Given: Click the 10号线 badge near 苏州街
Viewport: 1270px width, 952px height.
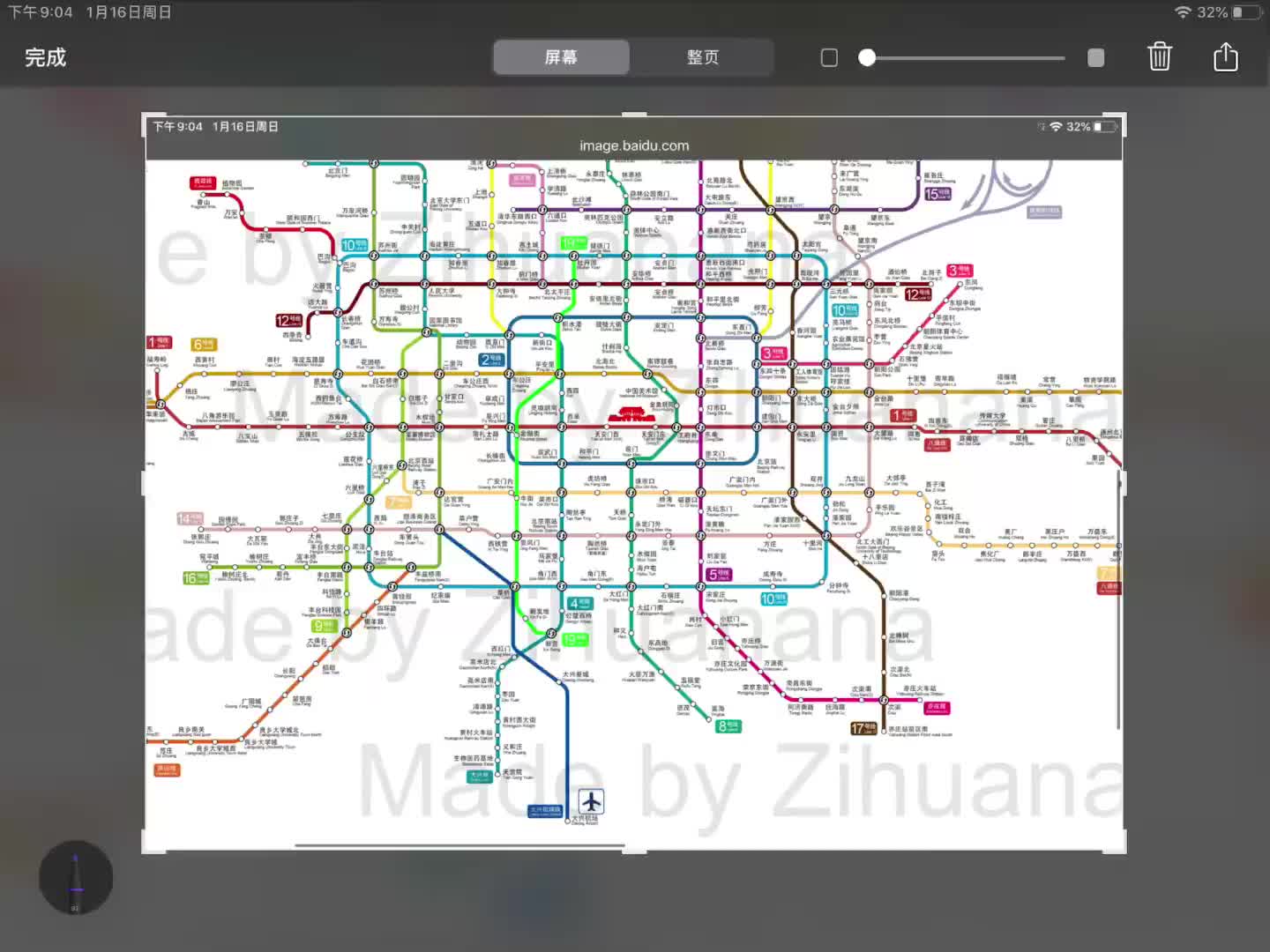Looking at the screenshot, I should tap(355, 245).
